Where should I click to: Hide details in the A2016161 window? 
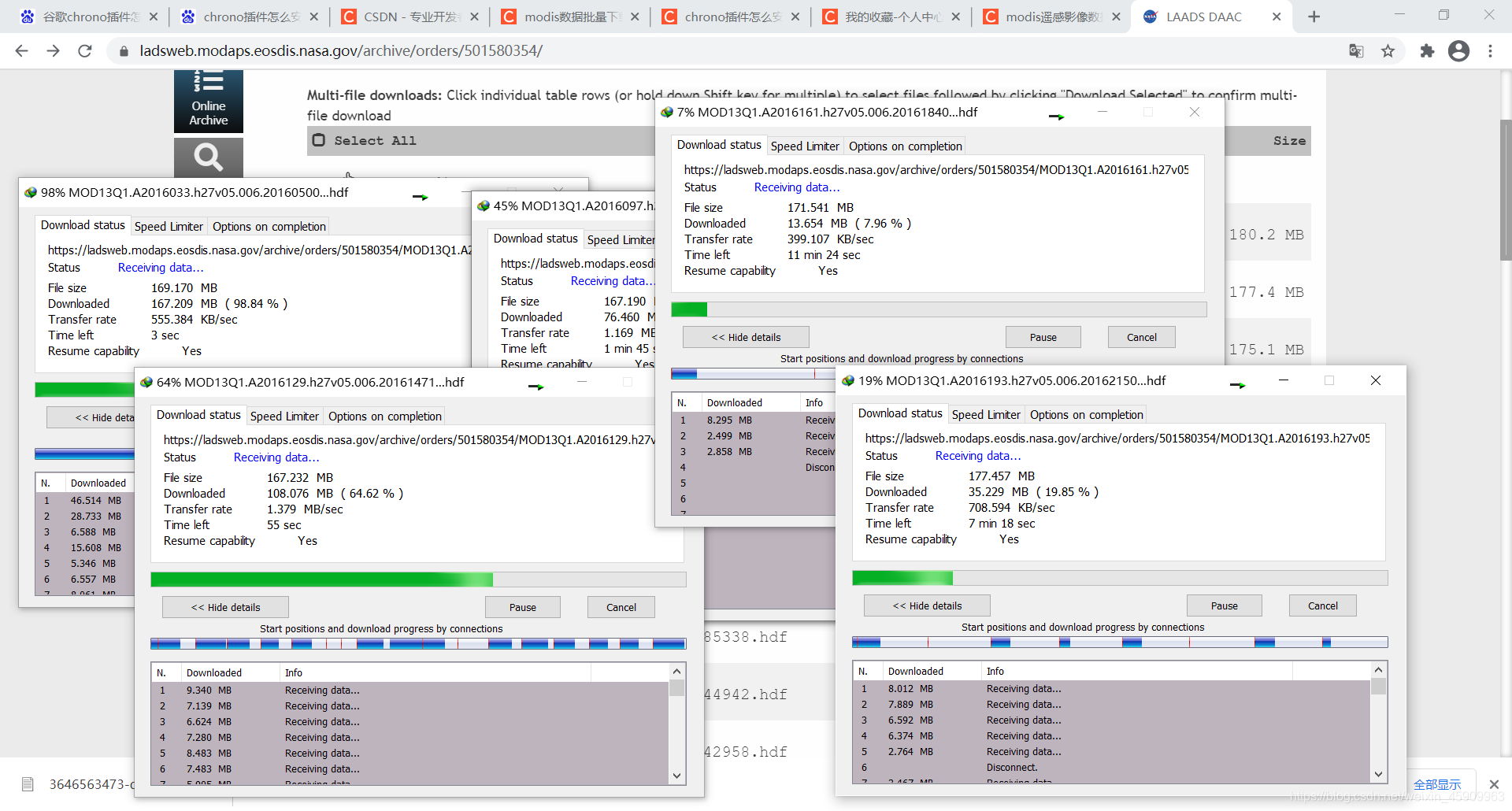[x=746, y=337]
